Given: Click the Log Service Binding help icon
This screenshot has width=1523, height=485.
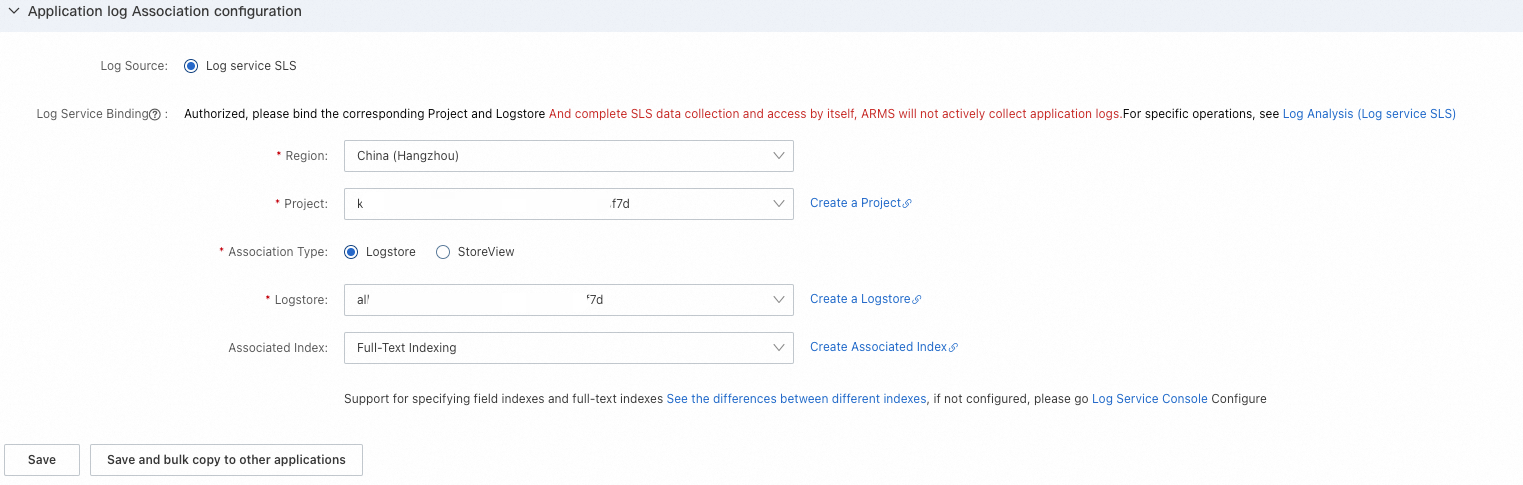Looking at the screenshot, I should (x=155, y=114).
